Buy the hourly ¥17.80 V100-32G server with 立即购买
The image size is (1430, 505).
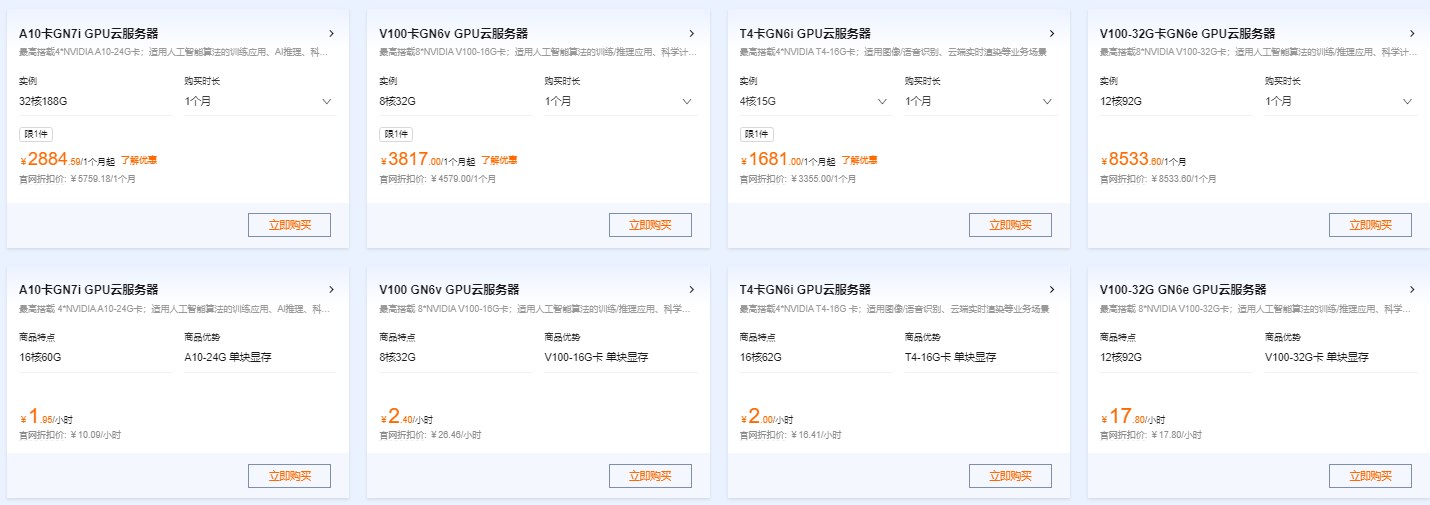click(x=1370, y=476)
